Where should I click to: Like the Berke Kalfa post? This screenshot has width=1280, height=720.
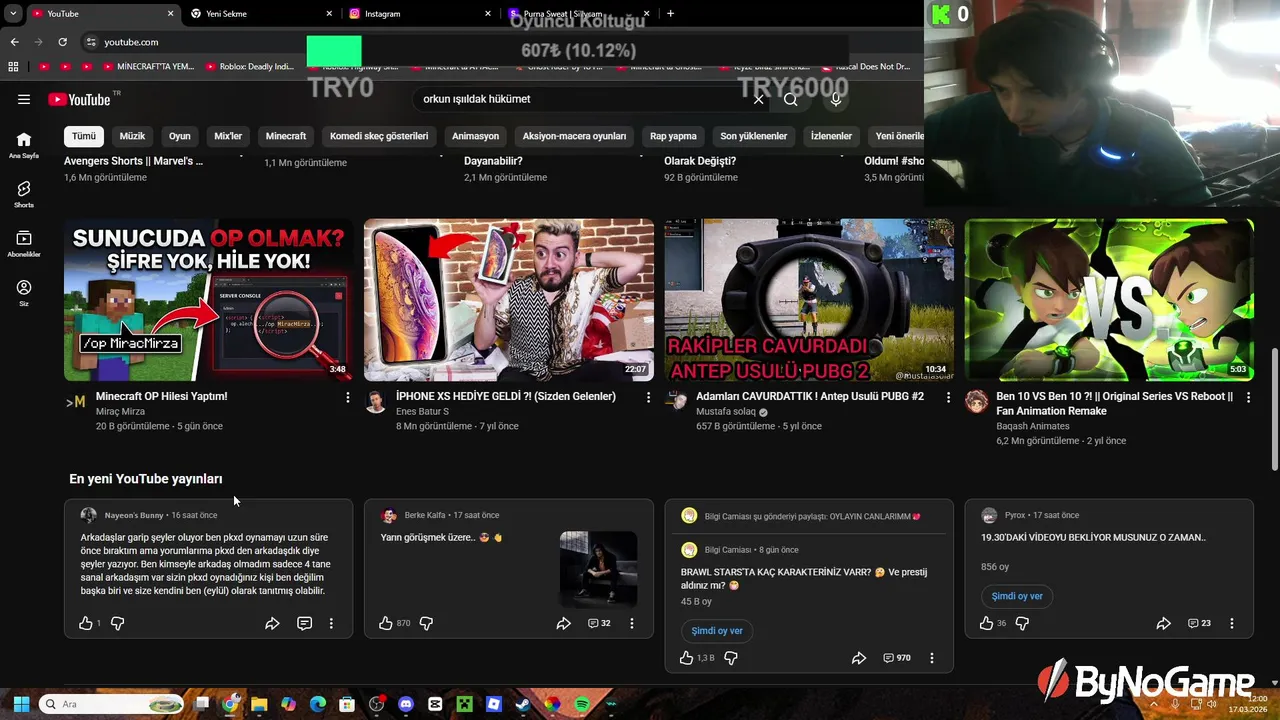click(x=386, y=623)
